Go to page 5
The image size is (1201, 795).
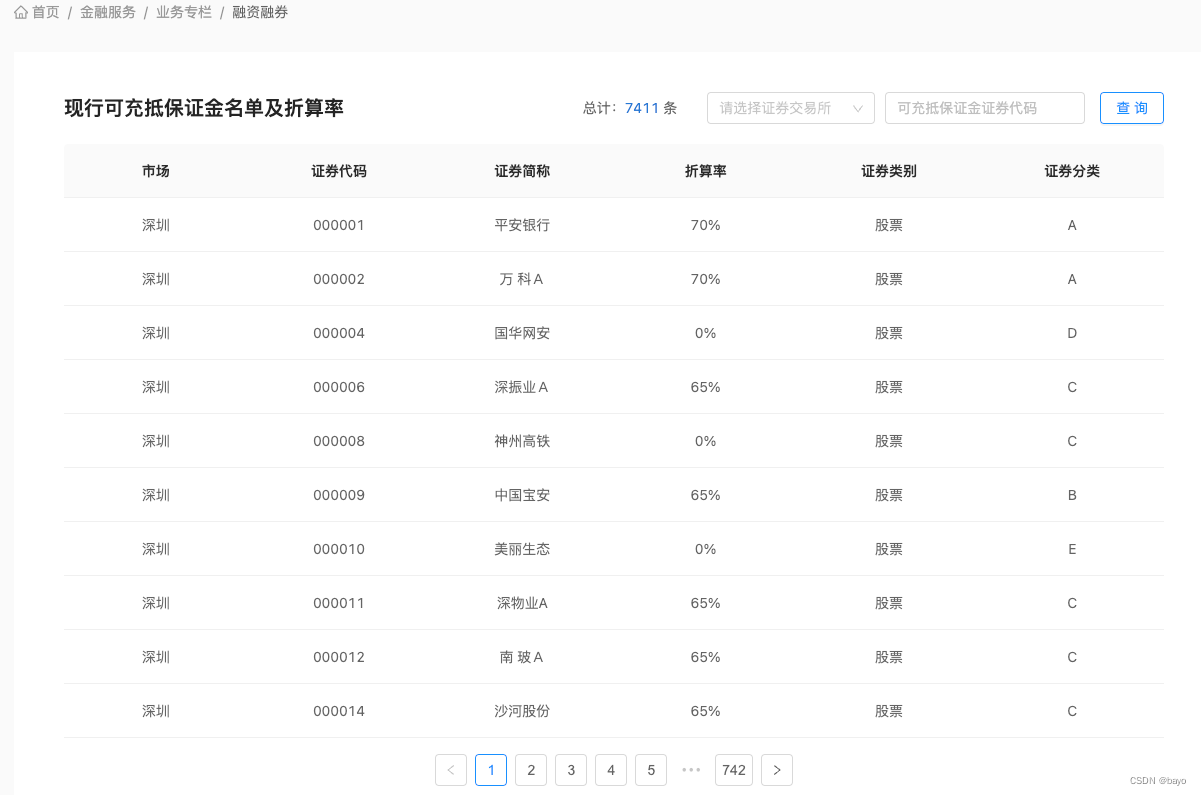(651, 770)
